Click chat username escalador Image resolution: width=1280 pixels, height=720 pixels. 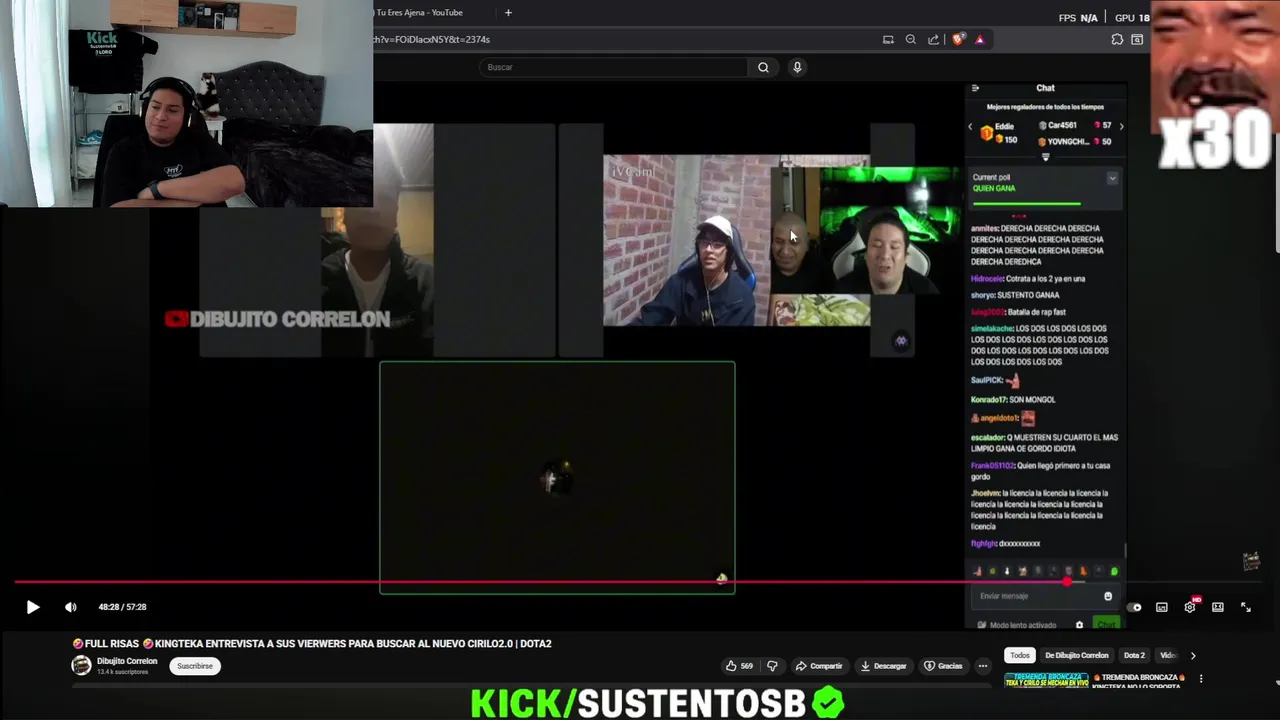tap(988, 438)
